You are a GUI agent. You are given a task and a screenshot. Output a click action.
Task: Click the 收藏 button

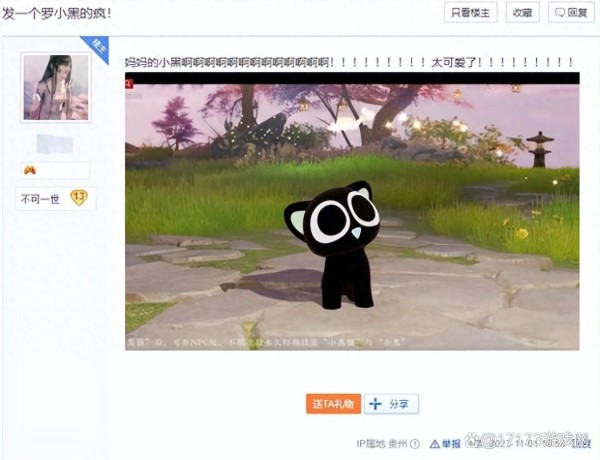tap(522, 13)
